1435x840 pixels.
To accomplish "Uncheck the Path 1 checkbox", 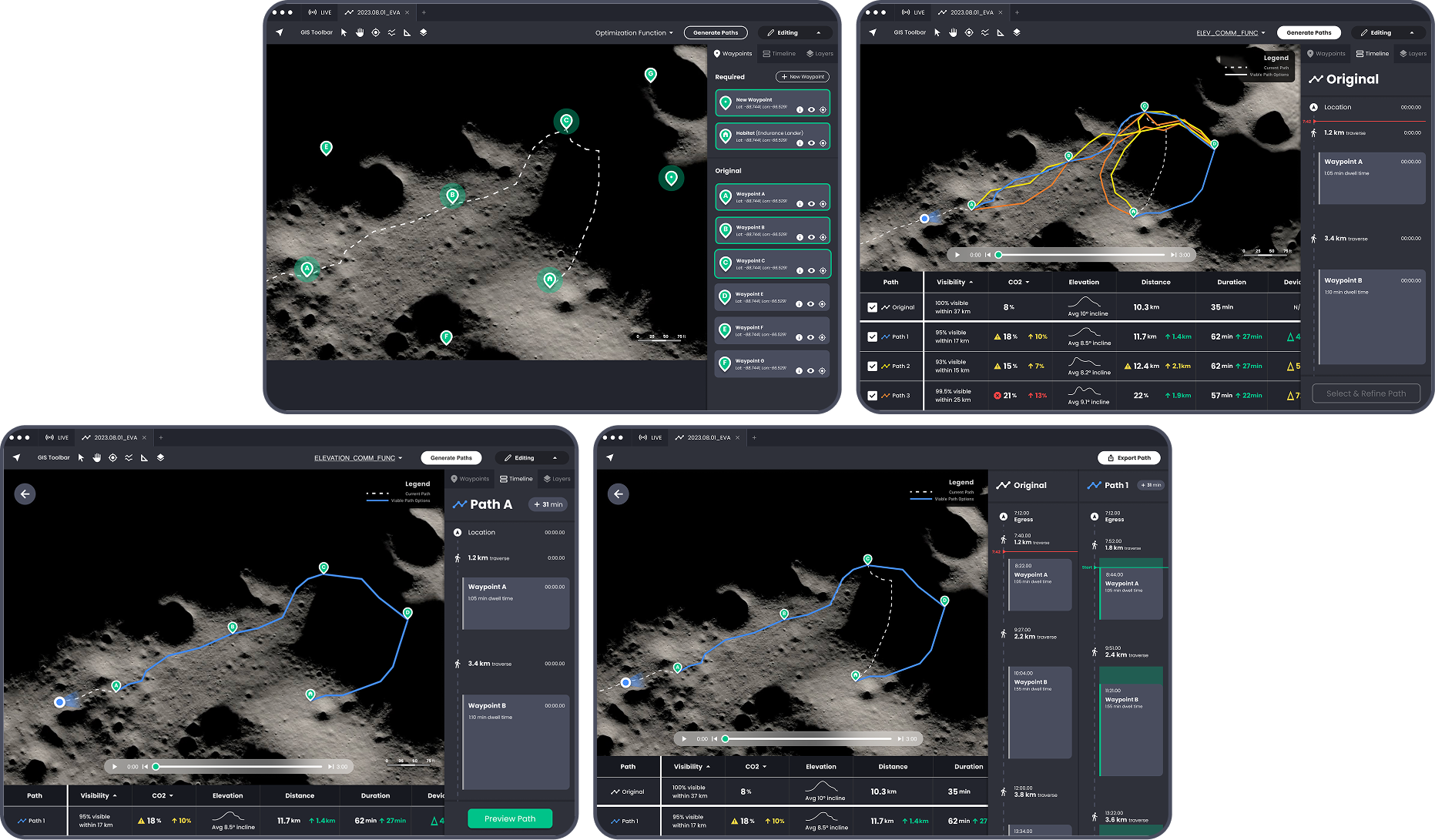I will point(873,336).
